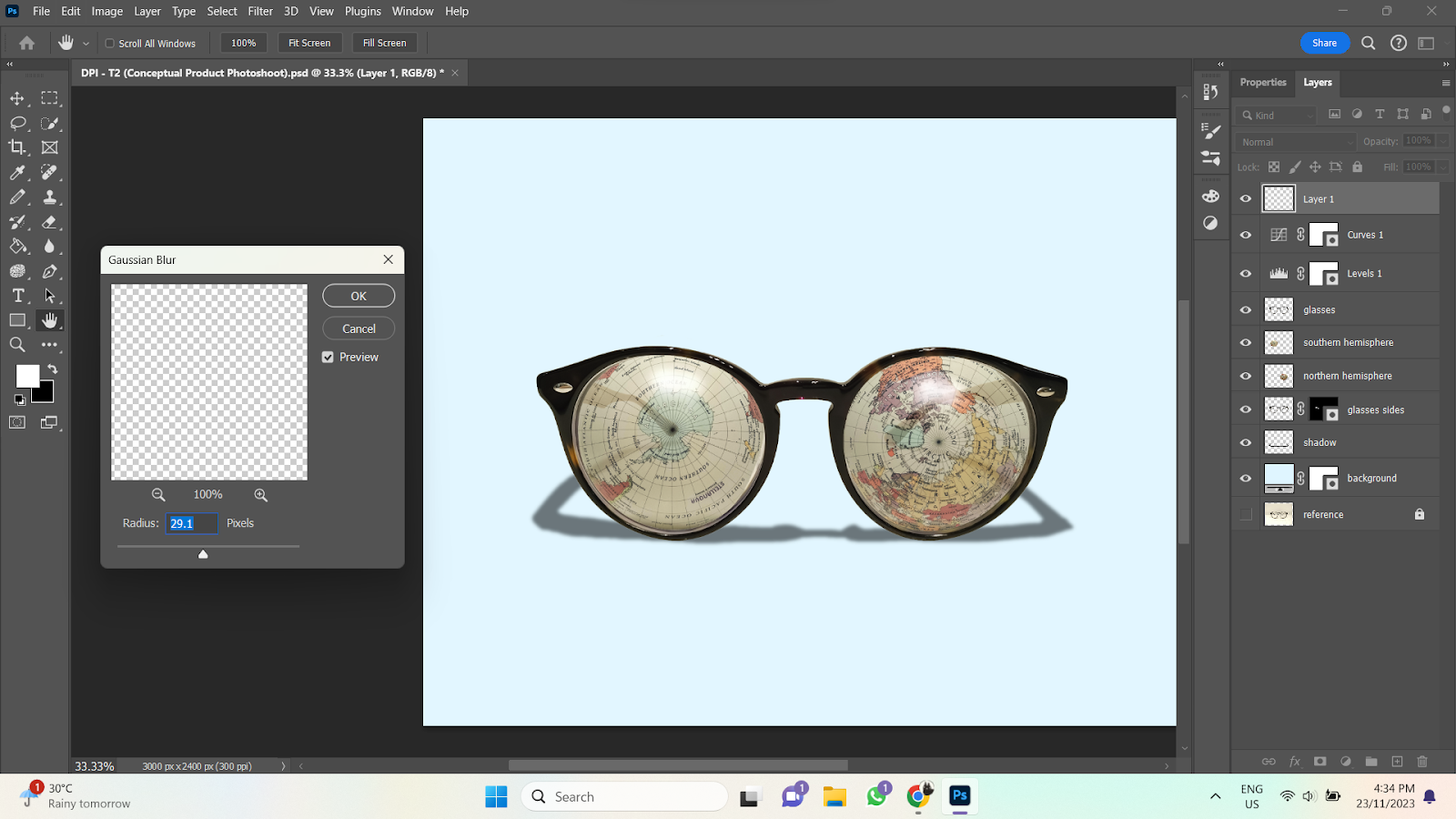The image size is (1456, 819).
Task: Select the Pen tool
Action: [x=50, y=271]
